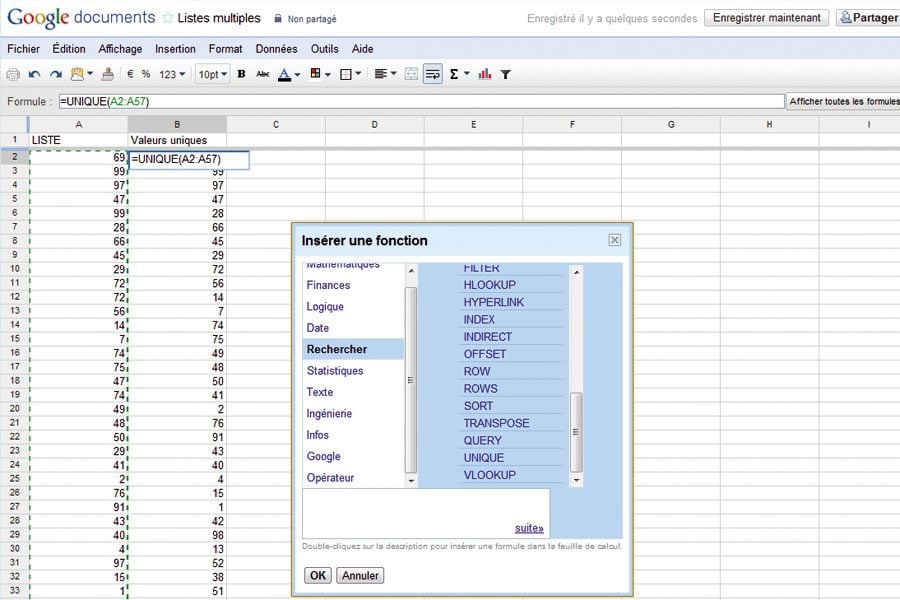Apply strikethrough text formatting

[263, 74]
